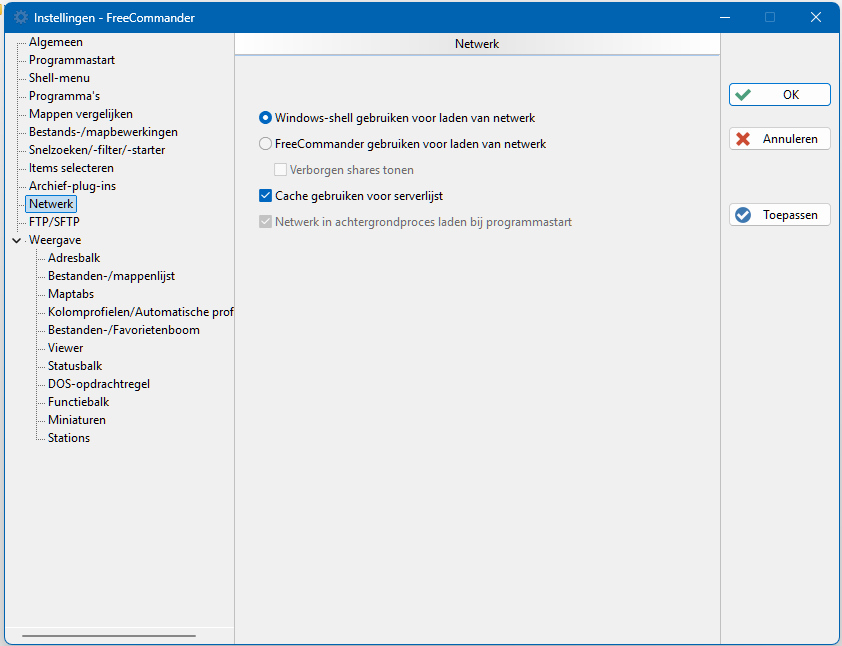Select Bestanden-/mappenlijst in the tree
The image size is (842, 646).
coord(111,276)
